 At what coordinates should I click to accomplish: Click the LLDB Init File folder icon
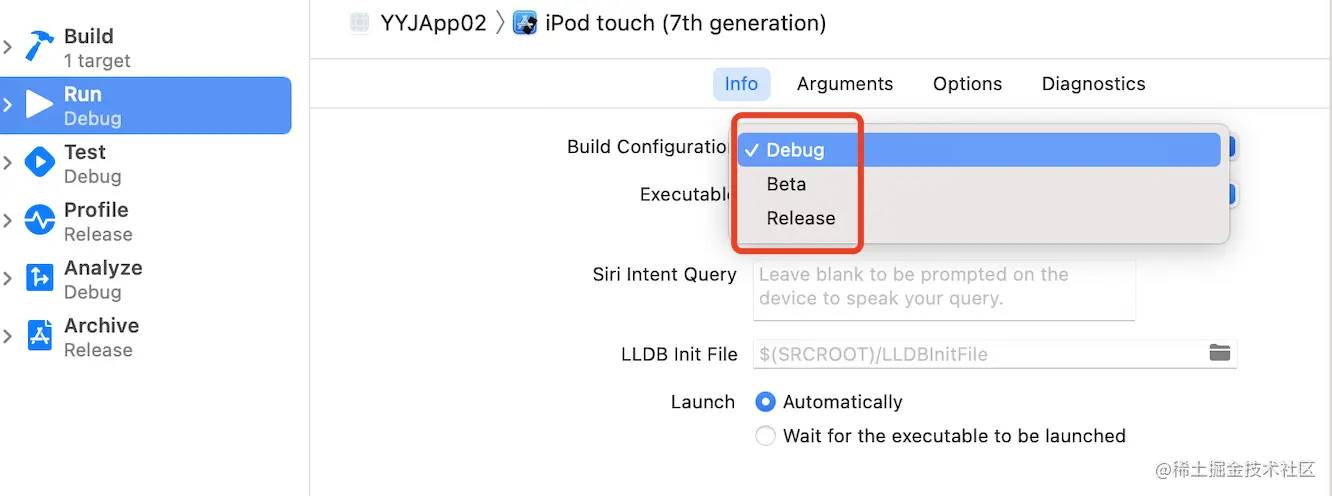point(1219,353)
